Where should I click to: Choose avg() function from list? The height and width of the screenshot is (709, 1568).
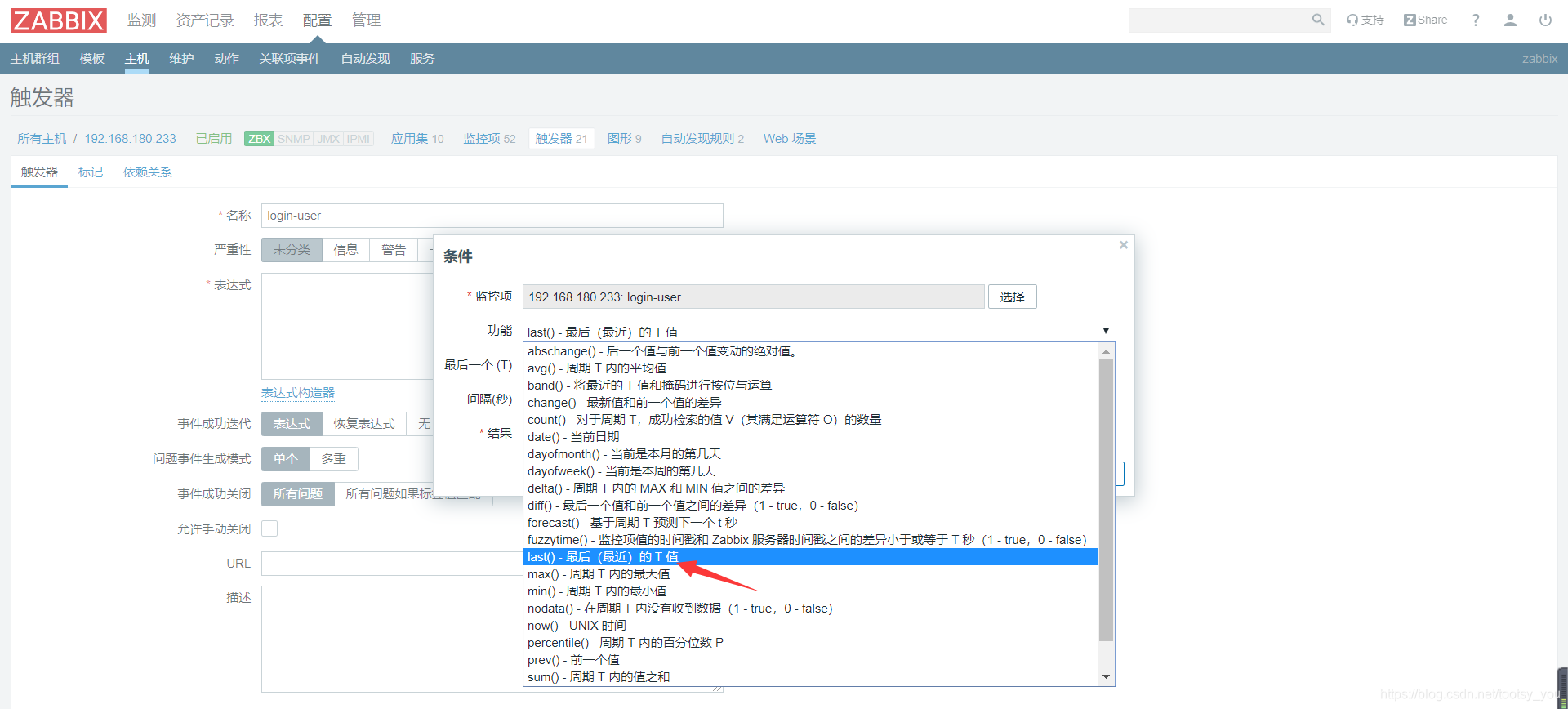(x=810, y=368)
